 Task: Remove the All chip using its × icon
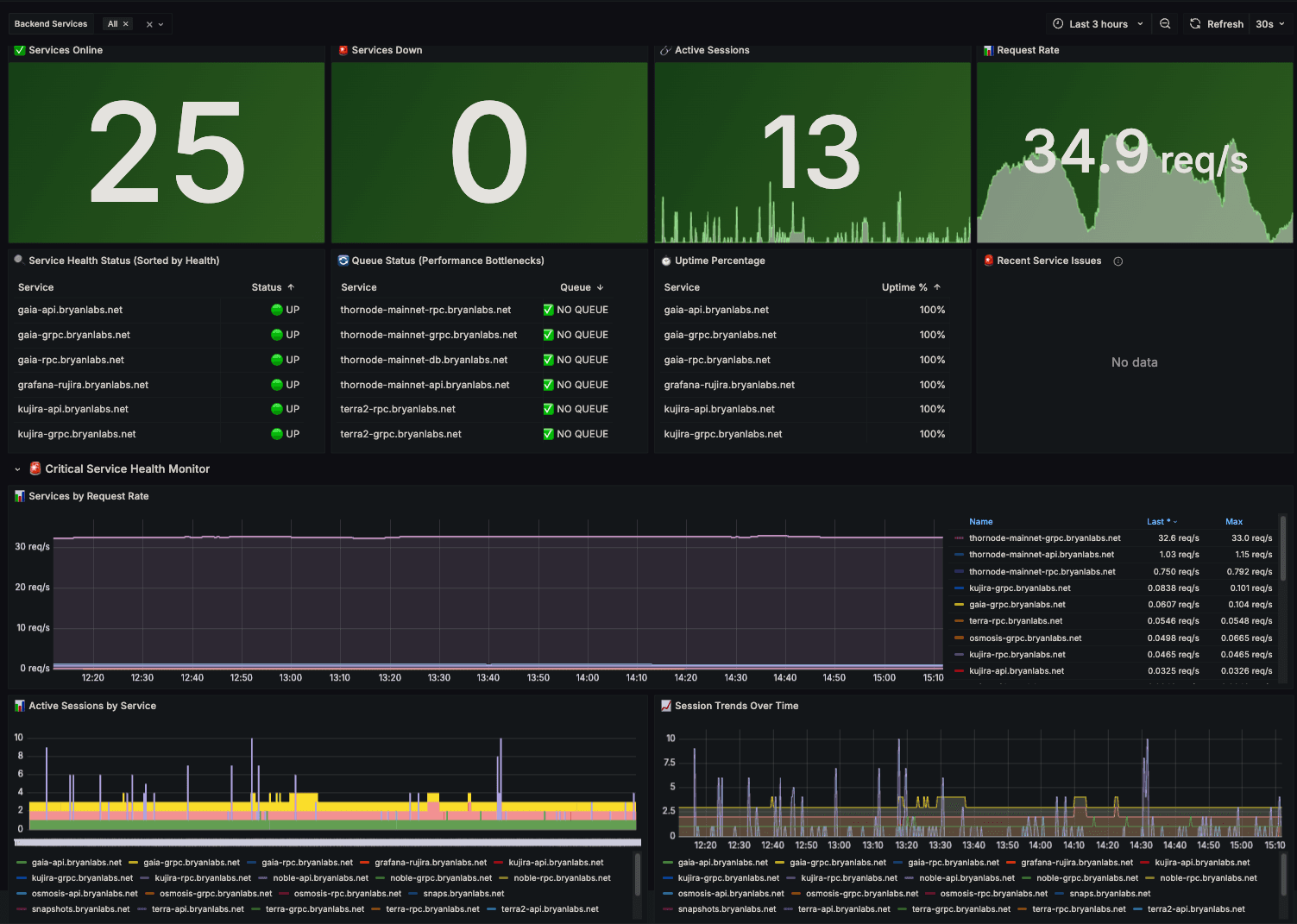pyautogui.click(x=126, y=24)
